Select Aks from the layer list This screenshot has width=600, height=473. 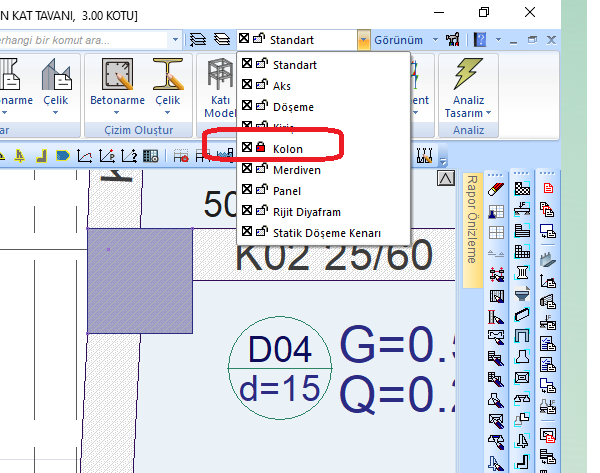click(282, 86)
